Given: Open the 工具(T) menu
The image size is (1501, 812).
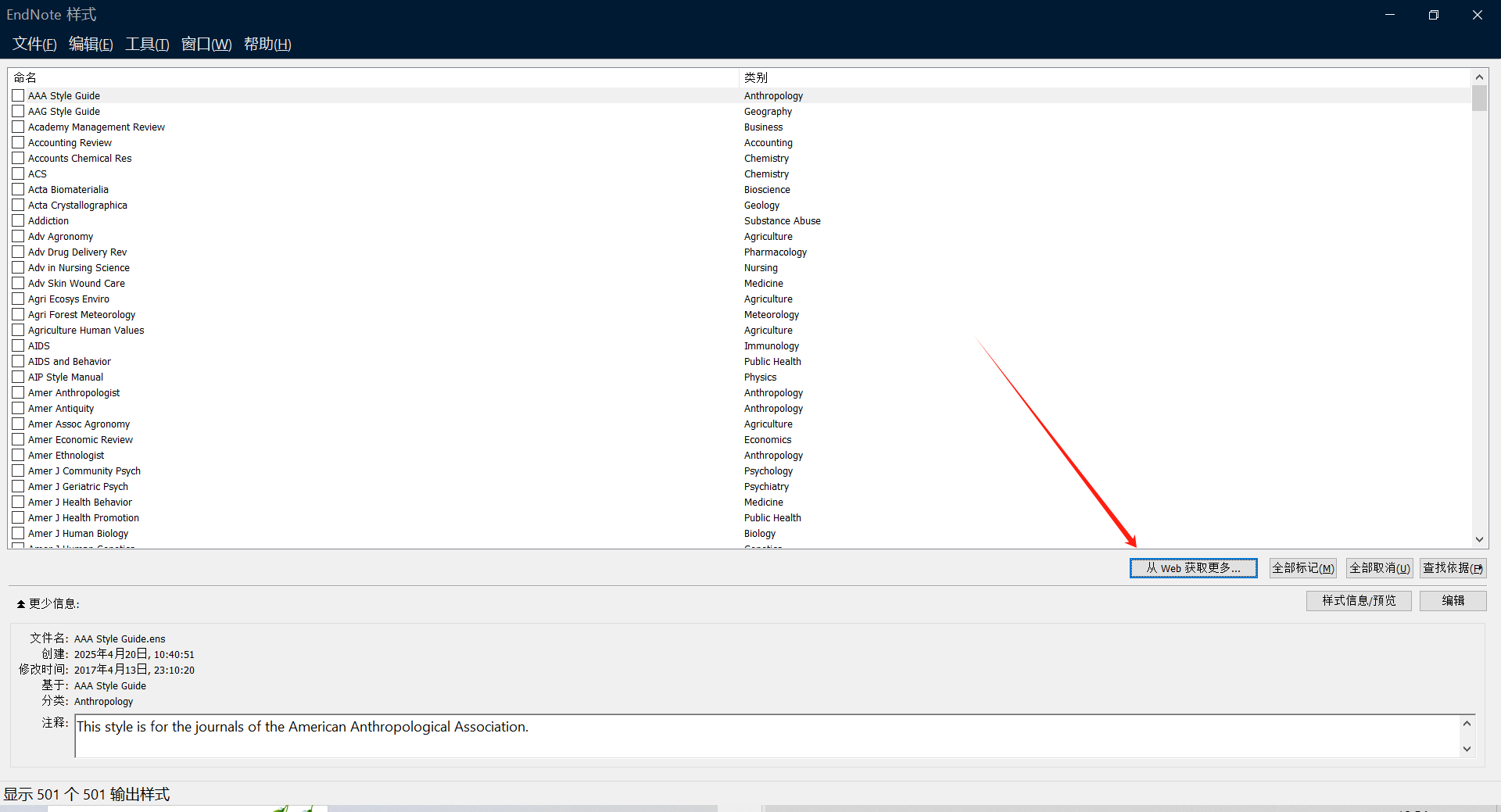Looking at the screenshot, I should pyautogui.click(x=147, y=44).
